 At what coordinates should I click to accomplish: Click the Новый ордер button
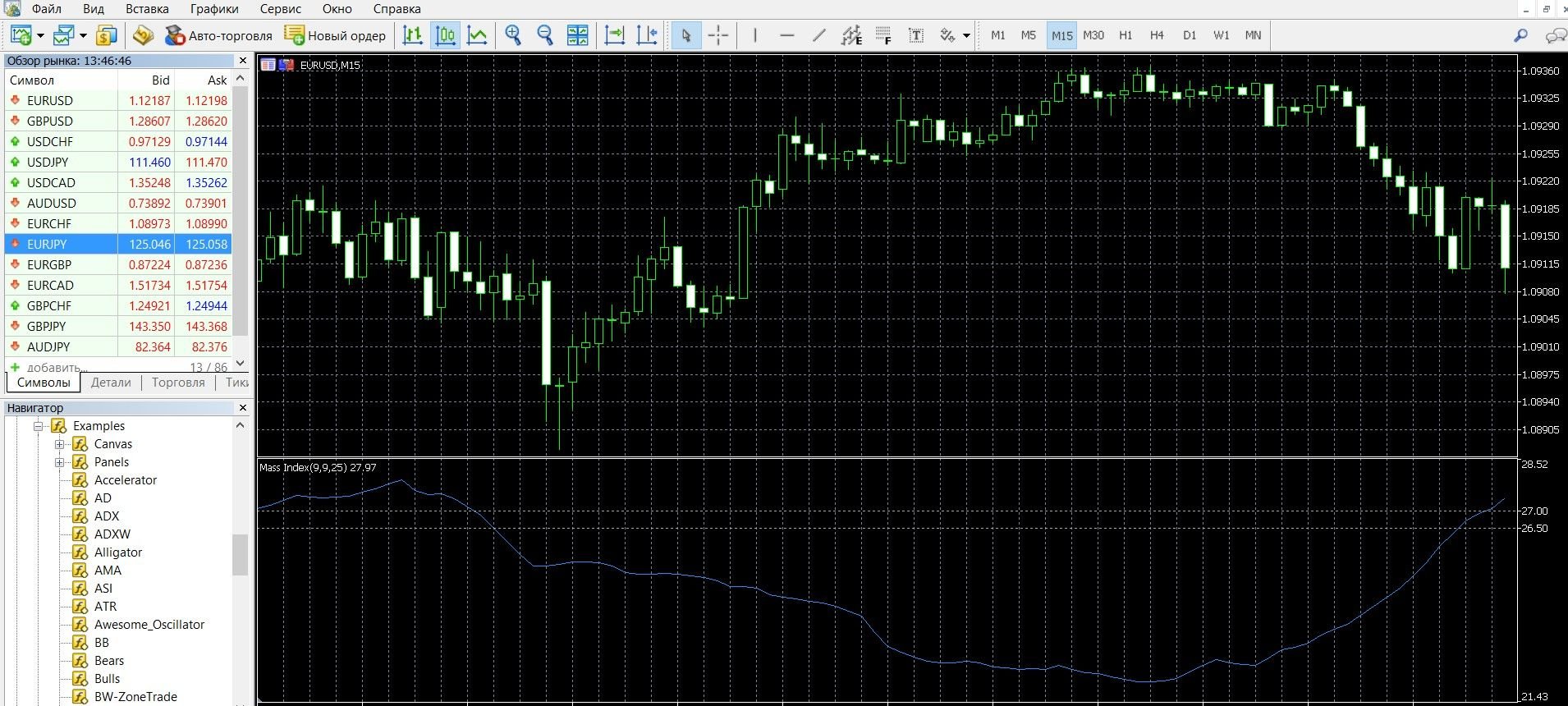pyautogui.click(x=335, y=35)
